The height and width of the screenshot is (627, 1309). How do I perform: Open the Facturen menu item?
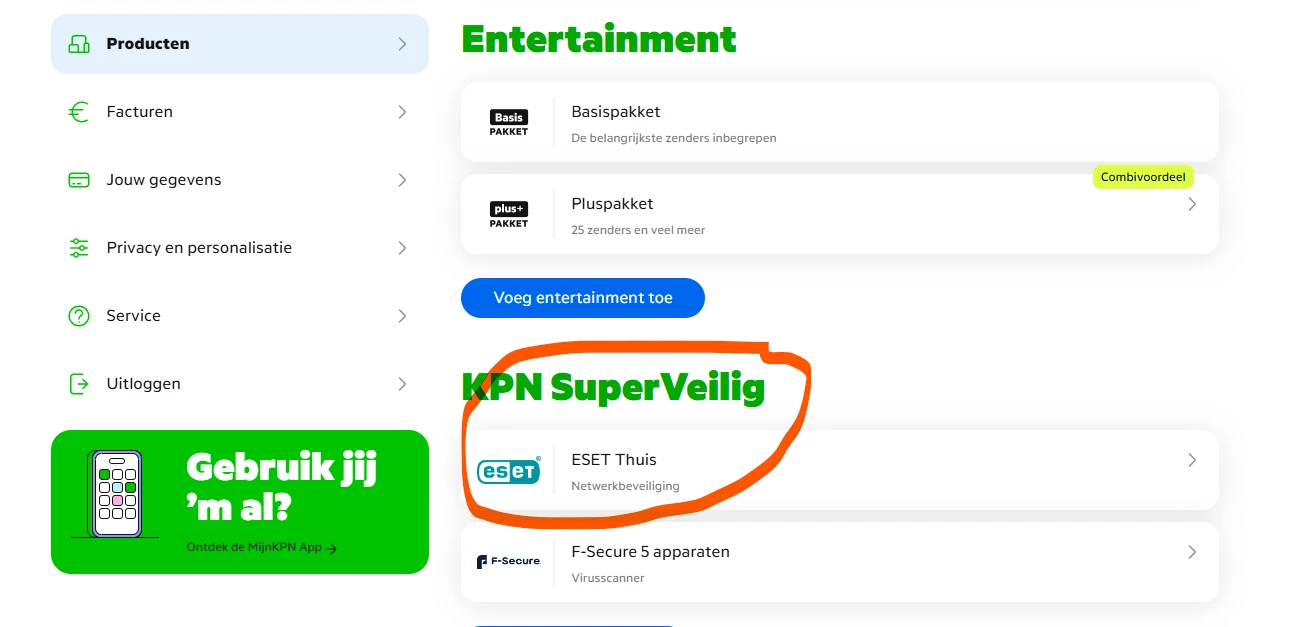tap(240, 112)
